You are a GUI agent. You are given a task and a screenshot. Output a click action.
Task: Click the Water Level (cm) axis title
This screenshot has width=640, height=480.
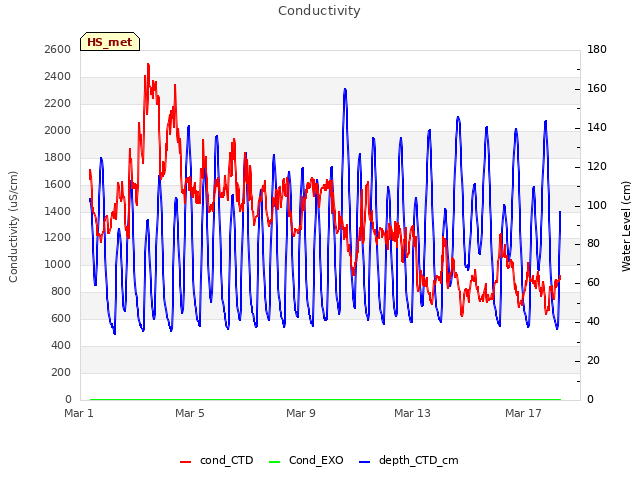click(626, 227)
